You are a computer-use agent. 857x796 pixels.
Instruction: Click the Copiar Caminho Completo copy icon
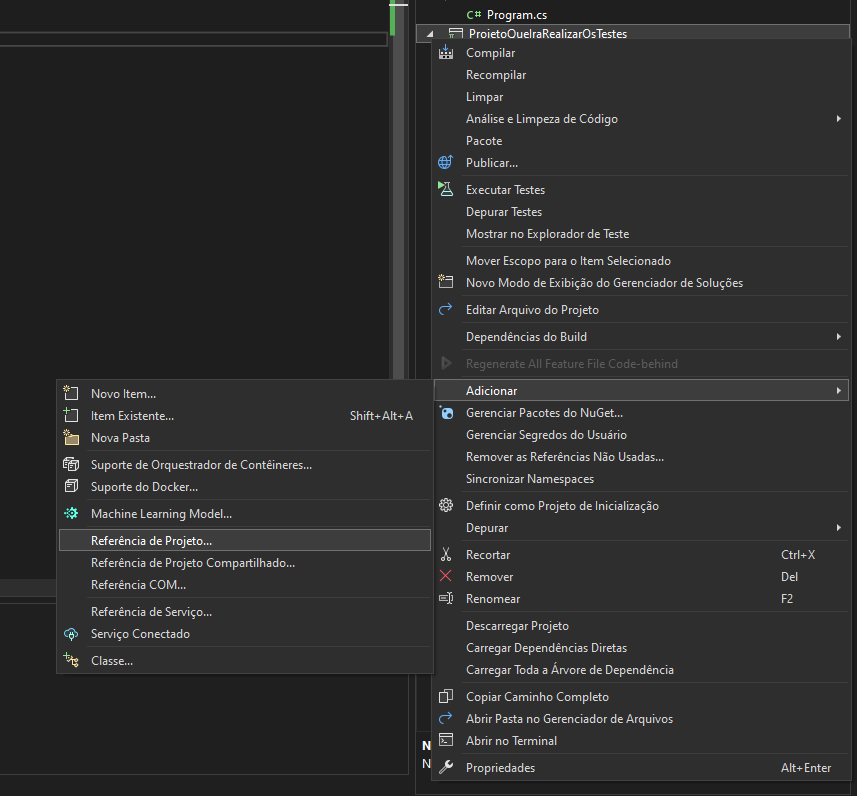point(446,696)
